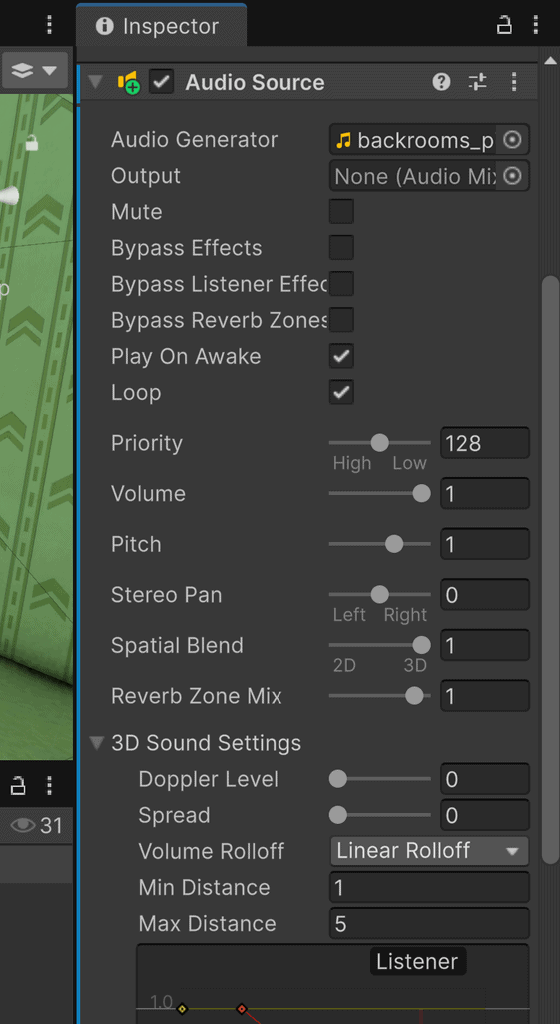Collapse the 3D Sound Settings section
The width and height of the screenshot is (560, 1024).
coord(97,743)
